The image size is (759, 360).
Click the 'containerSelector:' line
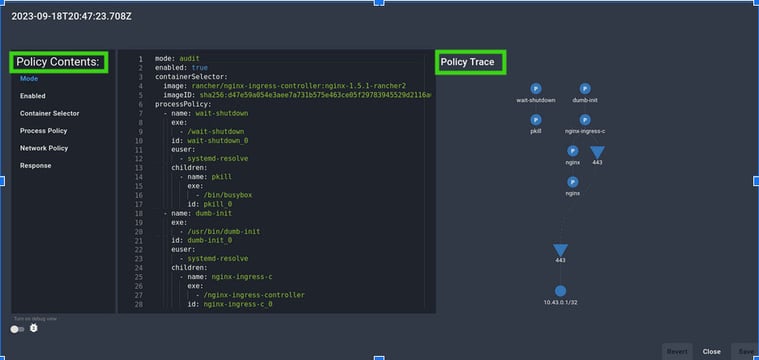[191, 77]
